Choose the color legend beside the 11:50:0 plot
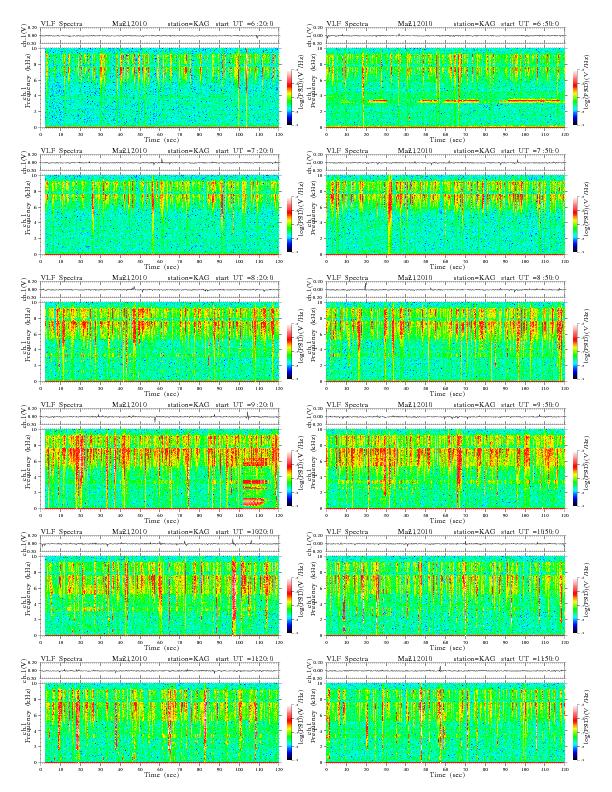This screenshot has height=792, width=612. 575,732
